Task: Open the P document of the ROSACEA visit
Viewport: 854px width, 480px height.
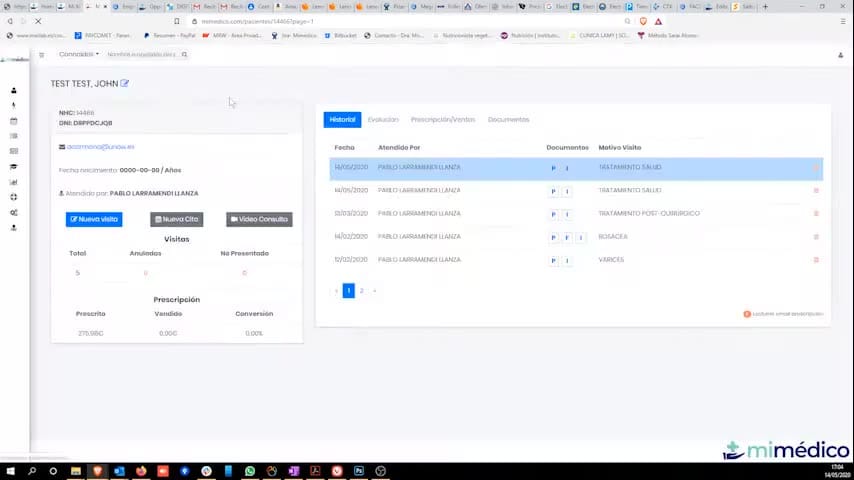Action: pos(553,237)
